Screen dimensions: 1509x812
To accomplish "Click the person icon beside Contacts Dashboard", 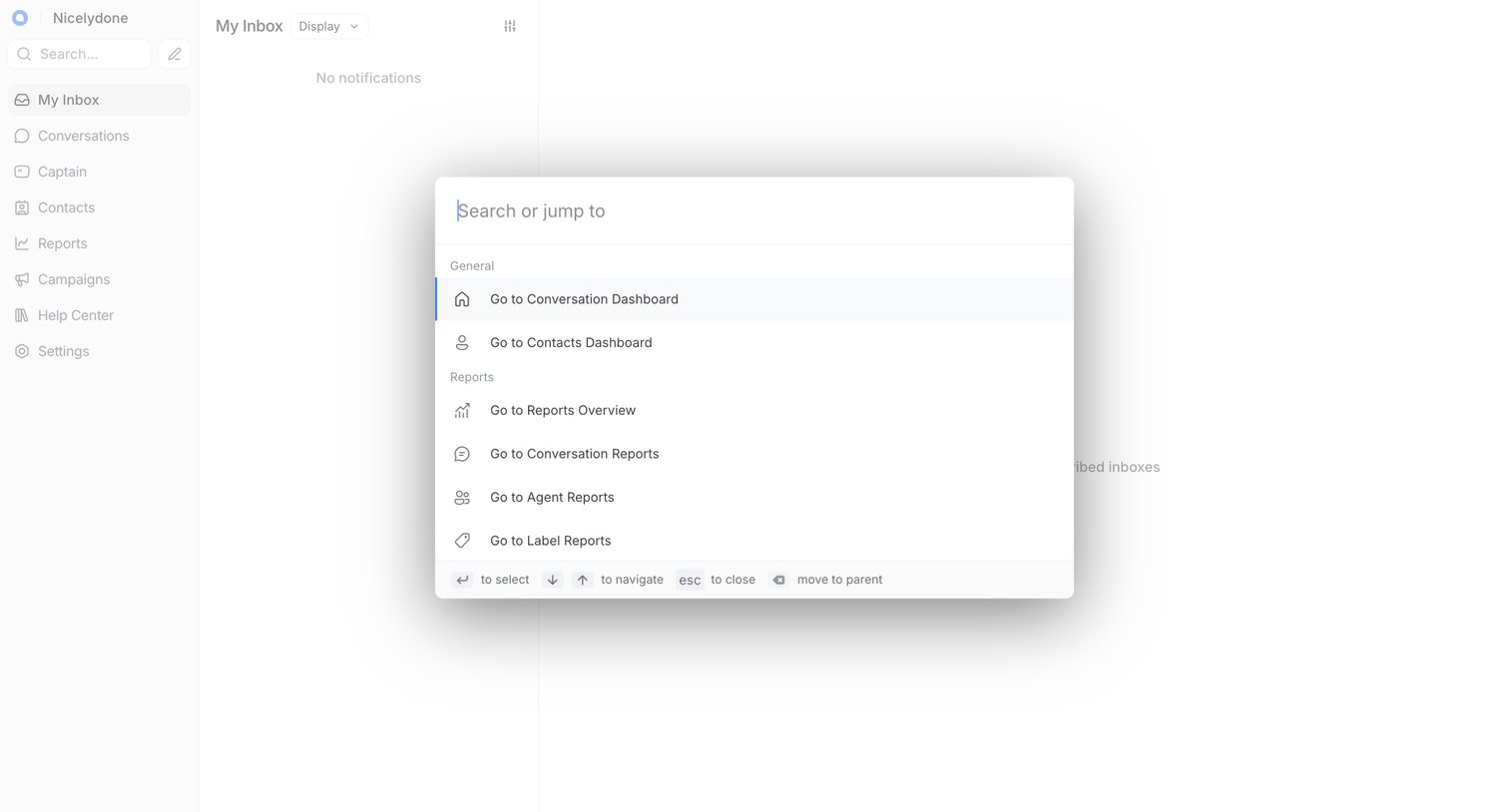I will [x=462, y=342].
